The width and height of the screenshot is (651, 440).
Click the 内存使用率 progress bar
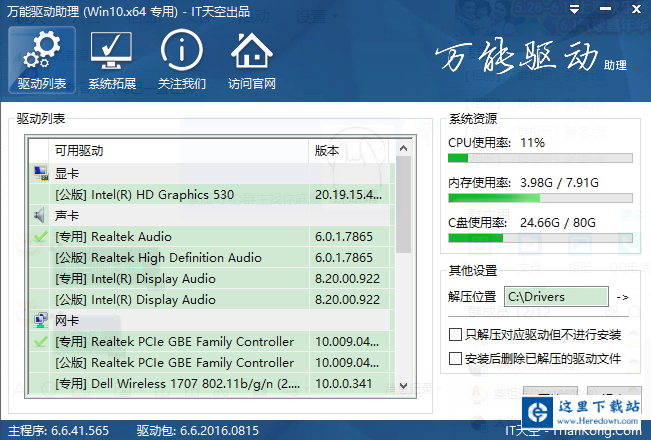click(x=540, y=198)
